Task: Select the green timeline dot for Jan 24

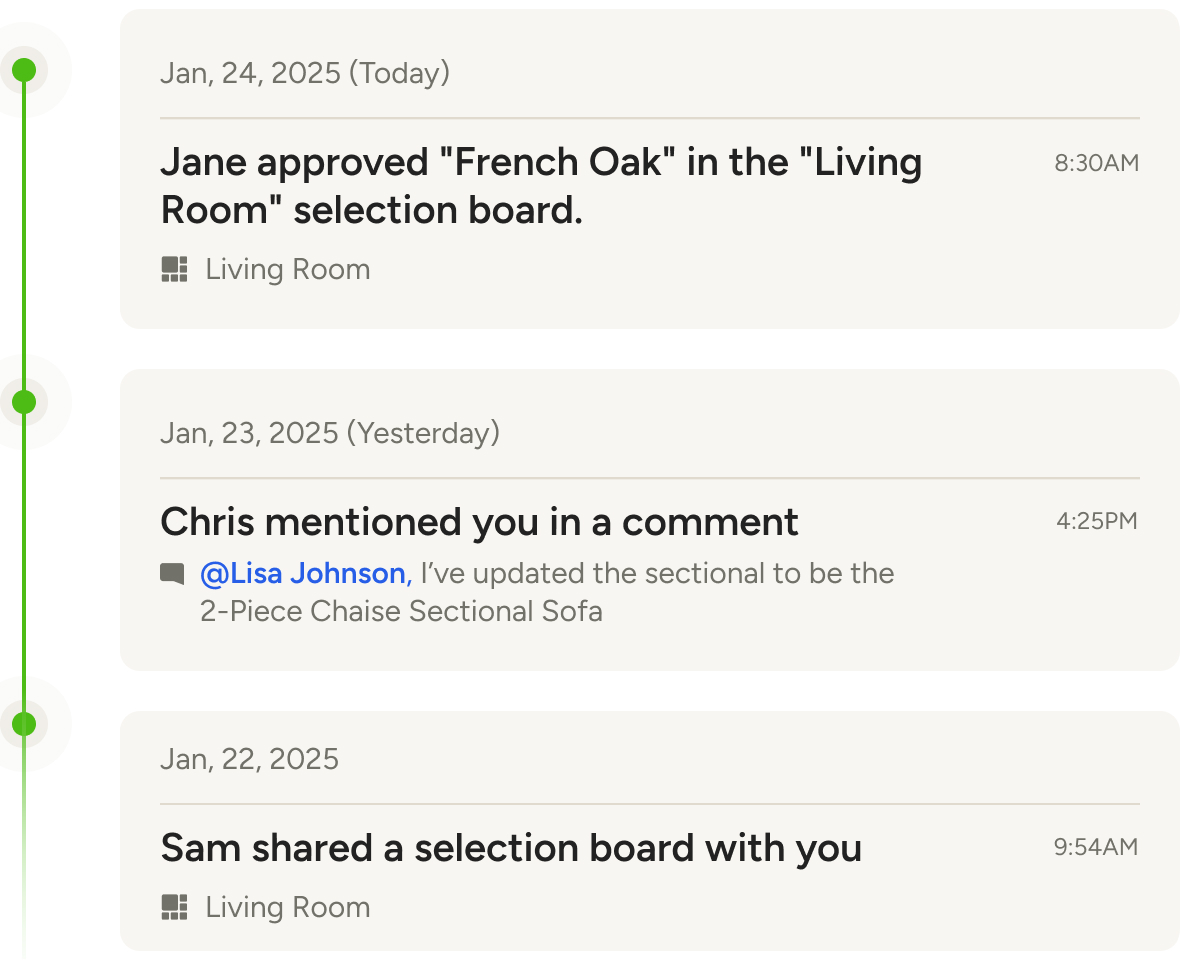Action: [24, 70]
